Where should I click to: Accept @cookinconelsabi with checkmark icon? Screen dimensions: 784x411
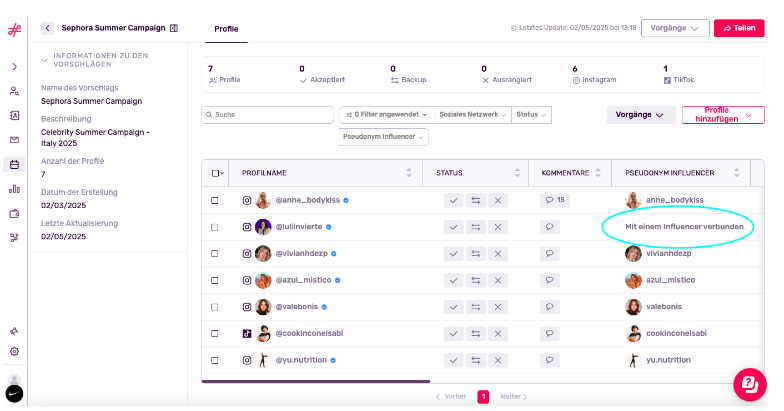454,334
